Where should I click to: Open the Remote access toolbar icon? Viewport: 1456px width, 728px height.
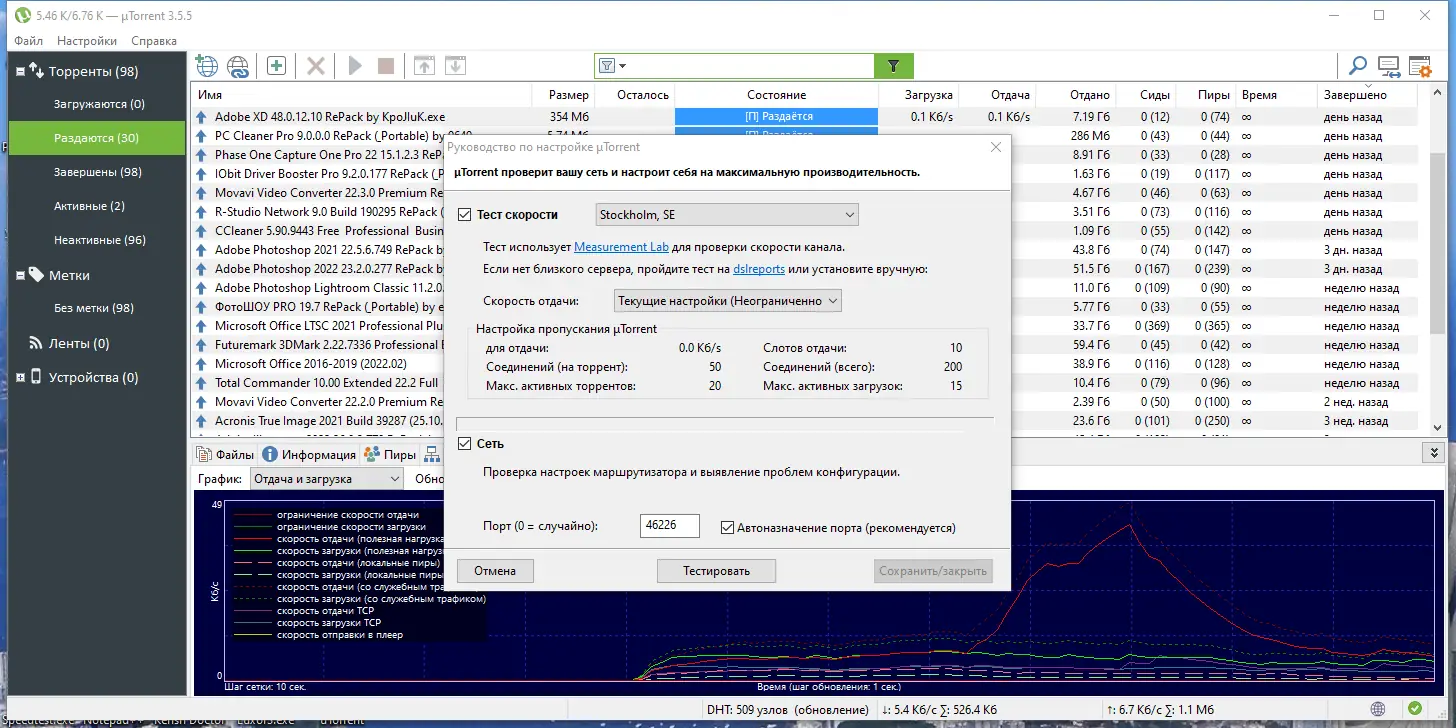[1389, 66]
